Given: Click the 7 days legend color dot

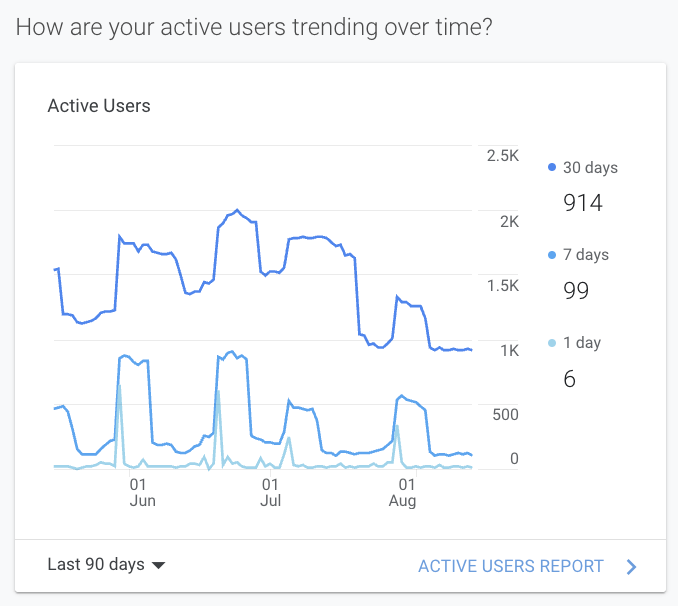Looking at the screenshot, I should pyautogui.click(x=552, y=255).
